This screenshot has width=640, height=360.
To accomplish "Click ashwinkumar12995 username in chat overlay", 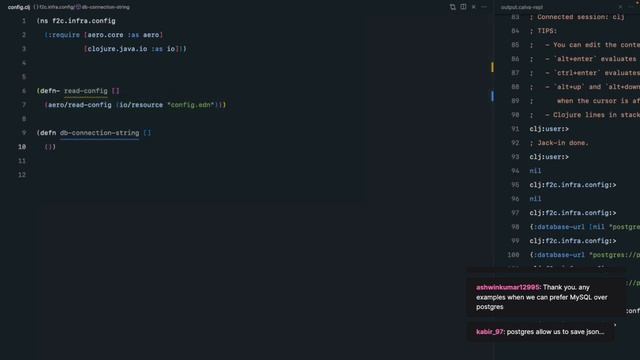I will coord(508,287).
